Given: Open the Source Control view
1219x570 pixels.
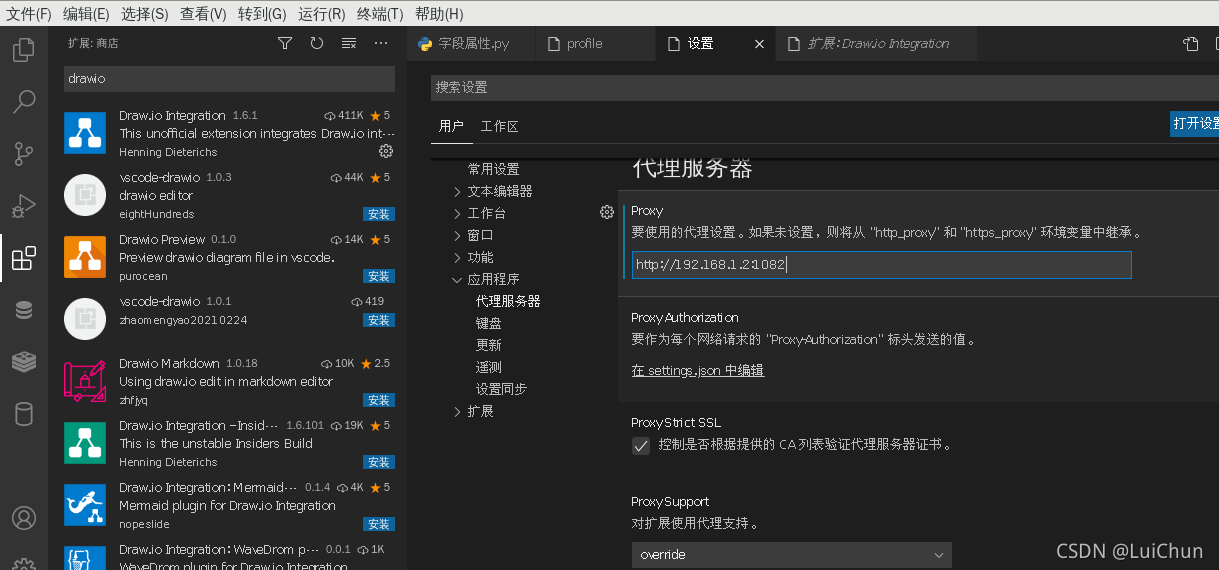Looking at the screenshot, I should tap(24, 153).
